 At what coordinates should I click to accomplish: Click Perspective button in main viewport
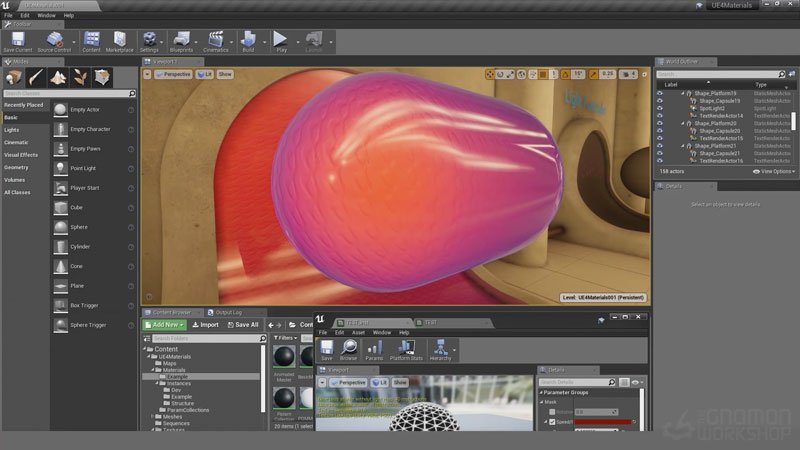point(173,74)
